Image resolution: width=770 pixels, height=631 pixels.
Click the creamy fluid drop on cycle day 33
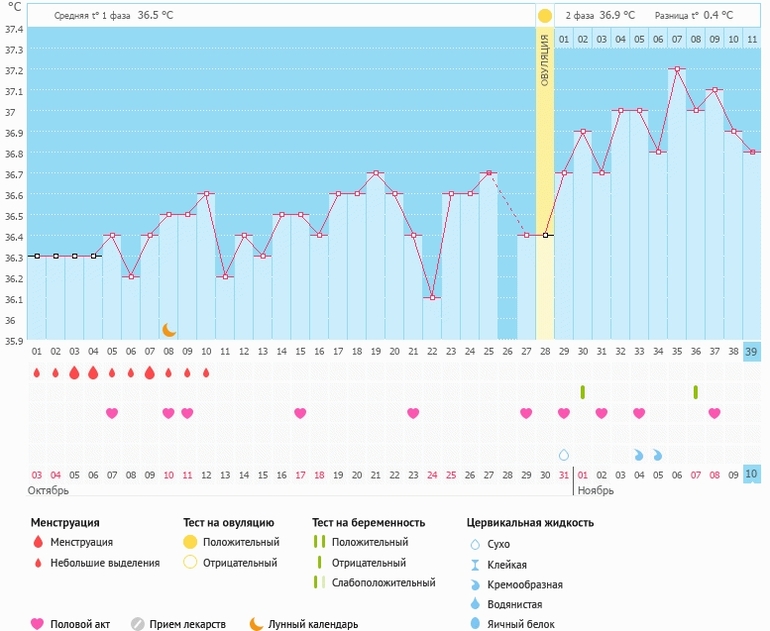tap(639, 454)
